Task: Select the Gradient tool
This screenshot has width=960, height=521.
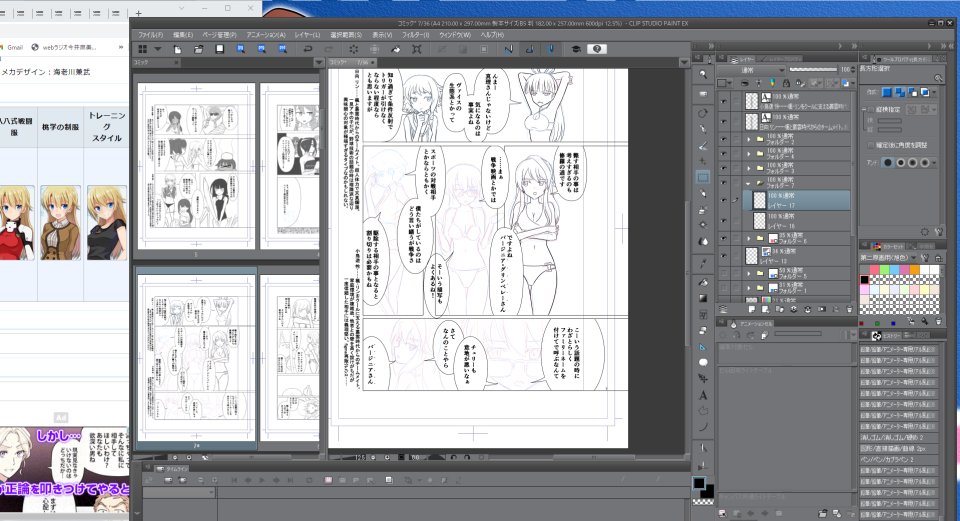Action: pyautogui.click(x=703, y=298)
